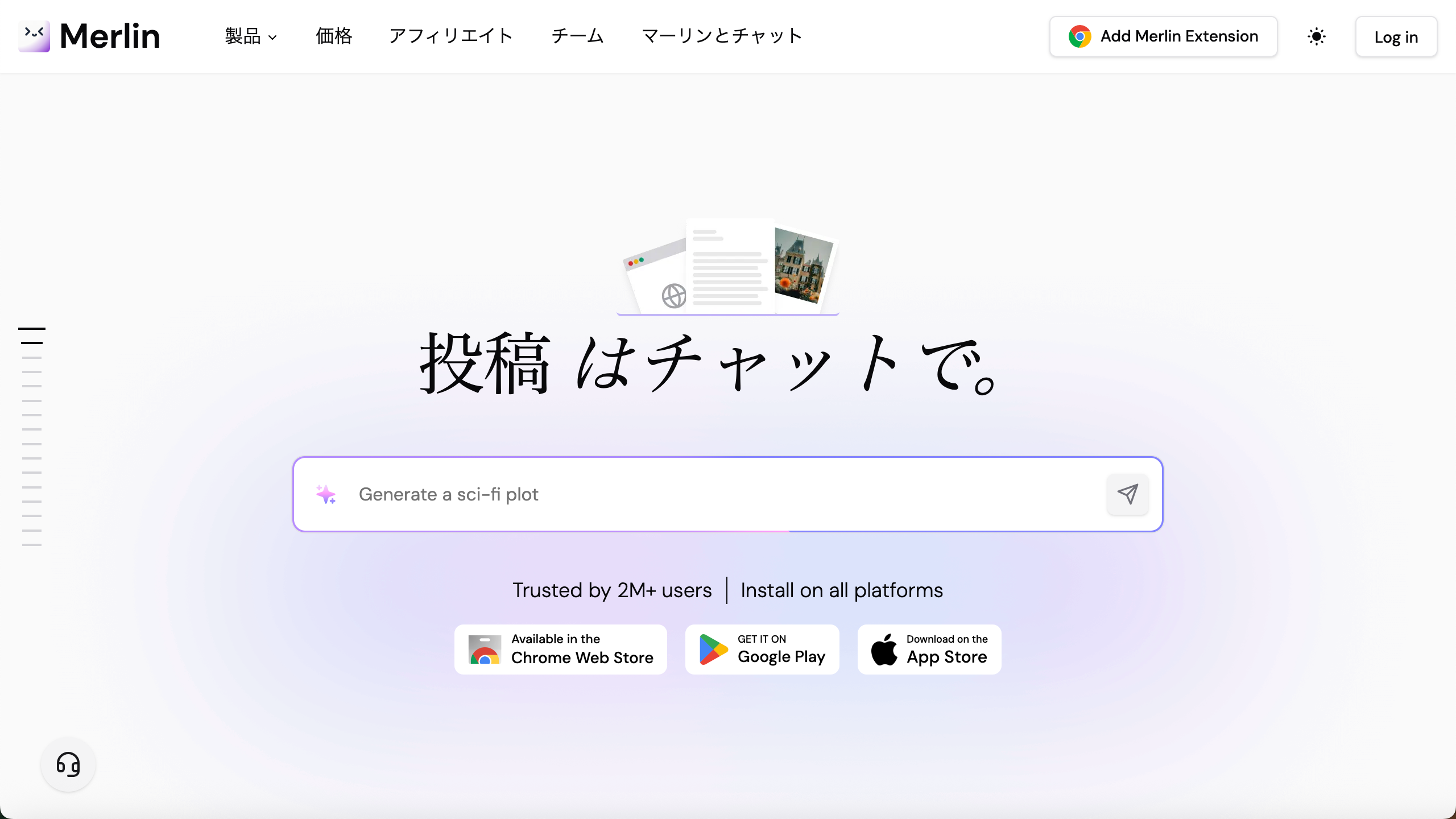Go to the アフィリエイト page
The width and height of the screenshot is (1456, 819).
click(x=451, y=36)
